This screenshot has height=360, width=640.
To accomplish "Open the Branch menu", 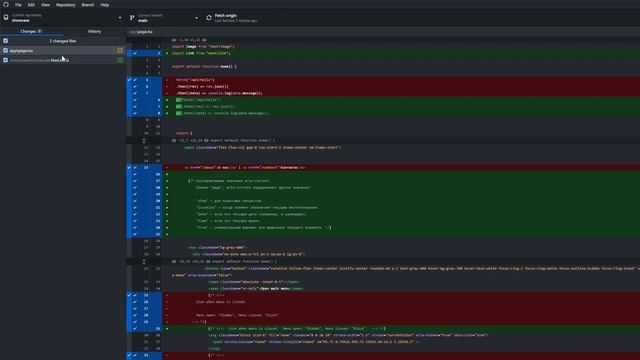I will [88, 5].
